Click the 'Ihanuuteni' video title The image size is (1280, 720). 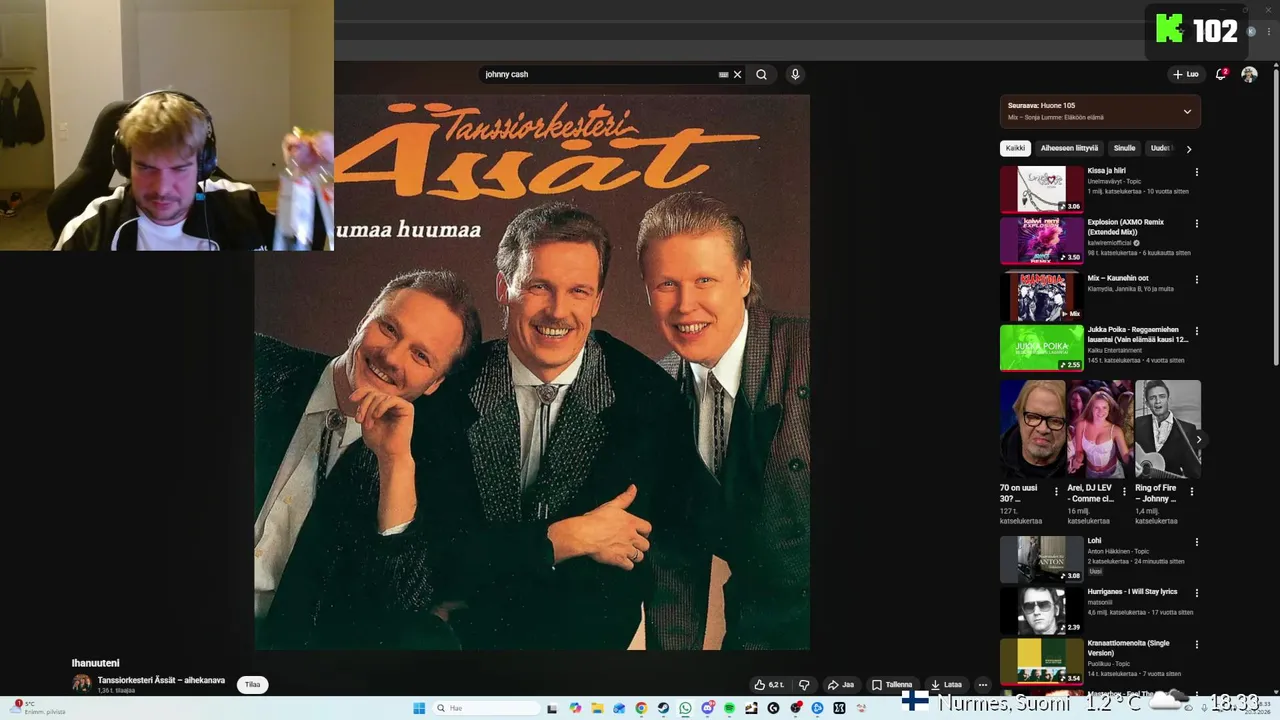pyautogui.click(x=95, y=663)
